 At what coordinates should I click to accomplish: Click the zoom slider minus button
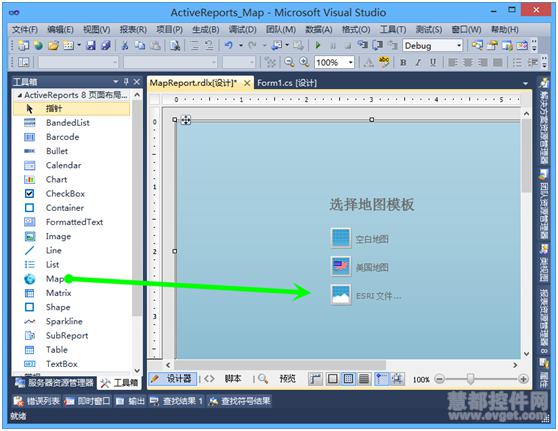tap(440, 379)
